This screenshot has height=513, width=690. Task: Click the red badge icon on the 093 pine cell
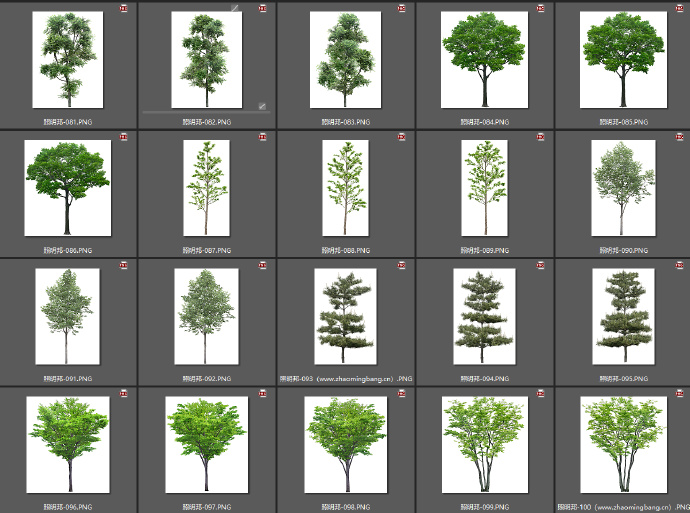click(x=401, y=265)
